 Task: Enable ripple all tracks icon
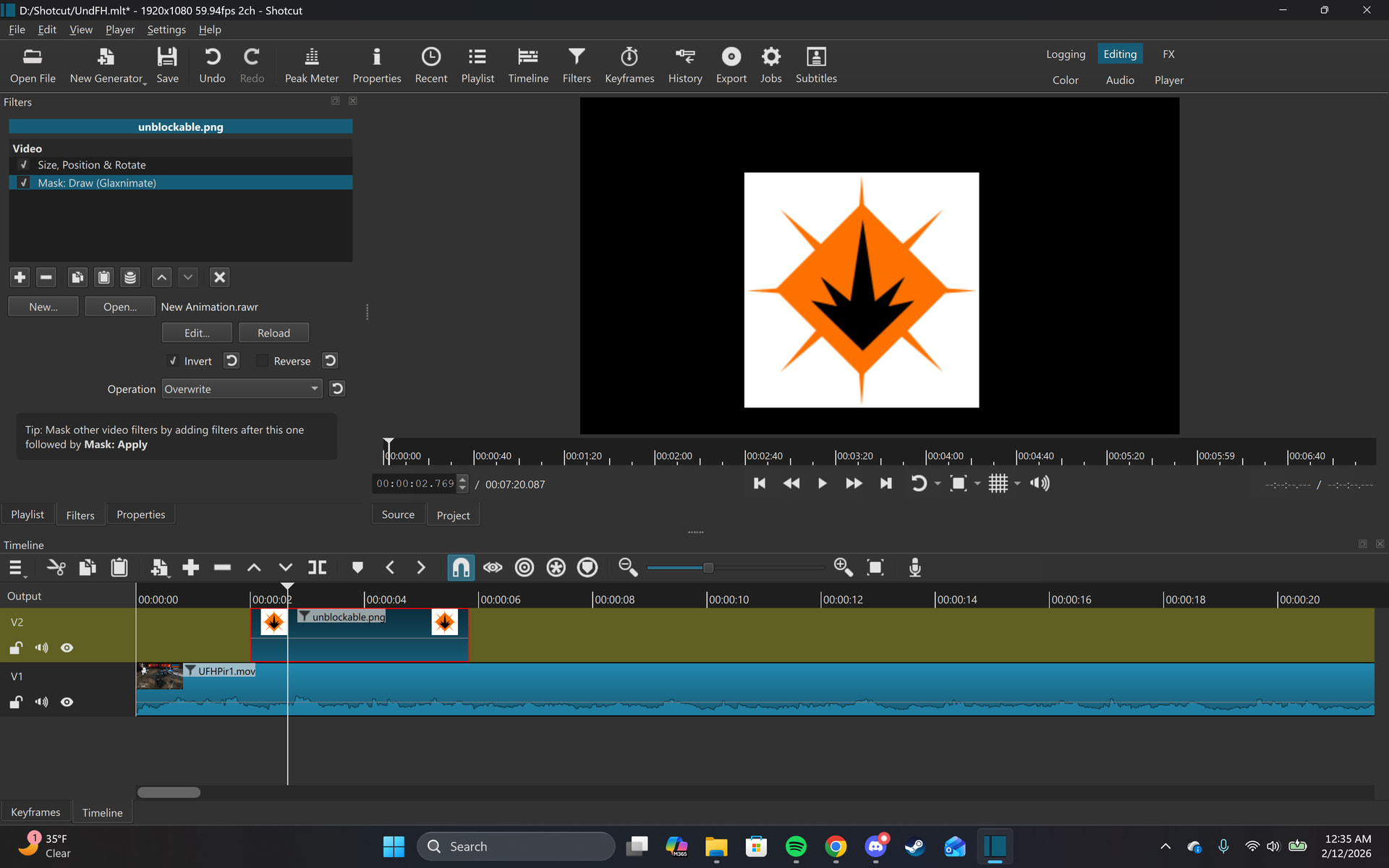(556, 568)
